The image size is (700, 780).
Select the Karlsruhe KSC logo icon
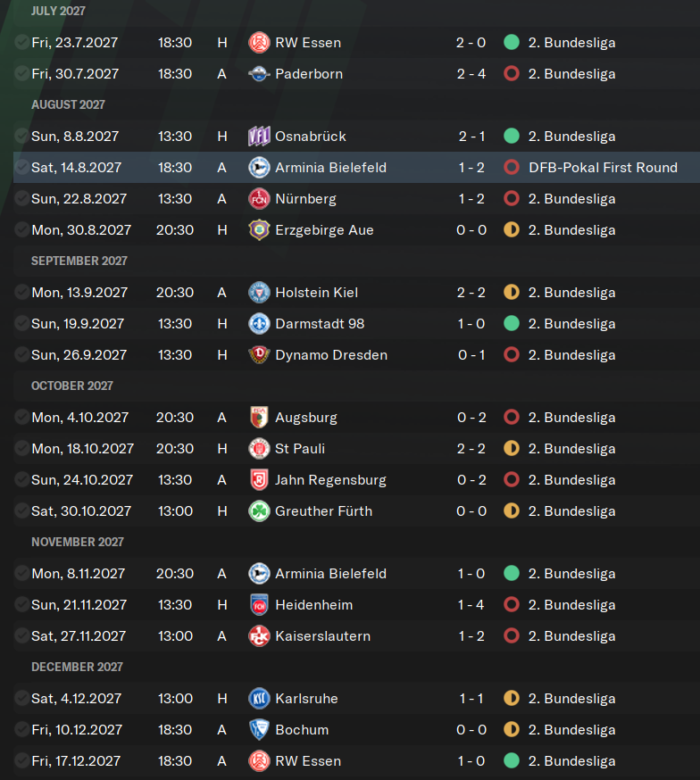coord(259,699)
